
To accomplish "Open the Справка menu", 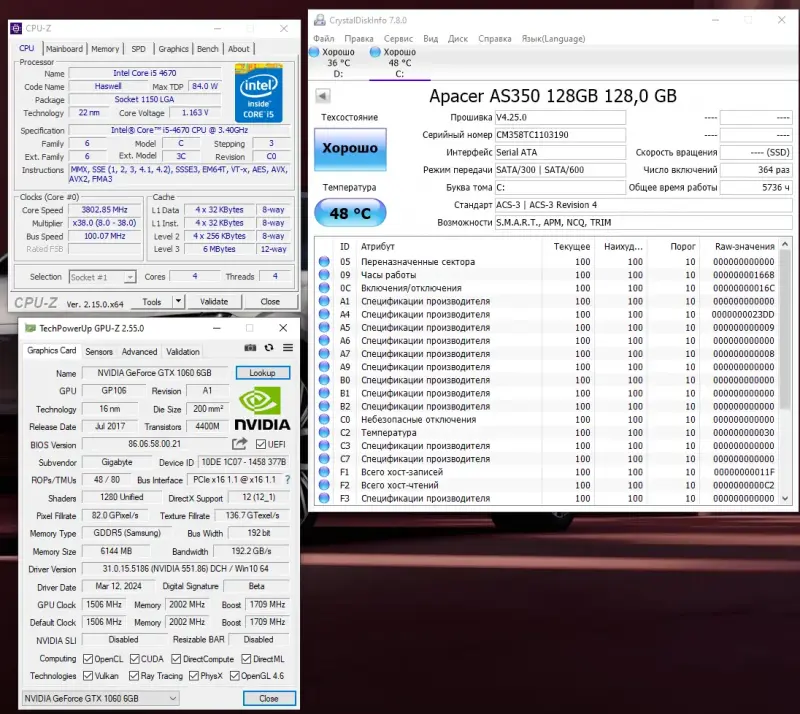I will point(494,39).
